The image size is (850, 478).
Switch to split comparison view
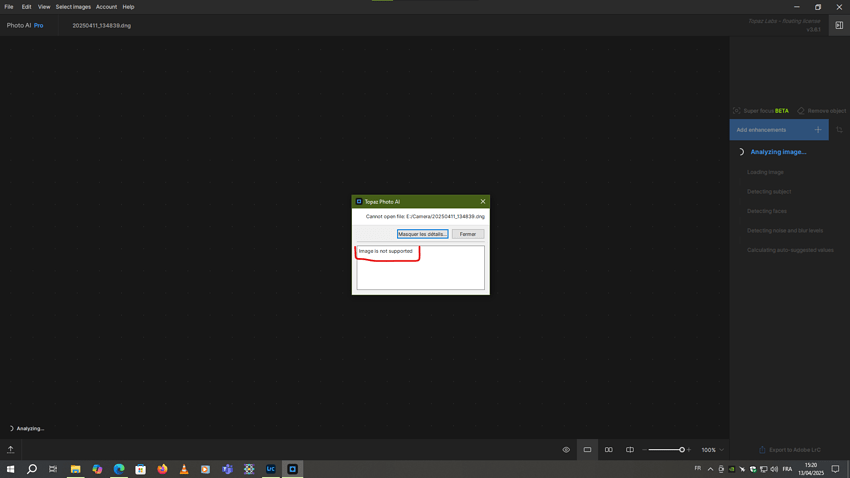630,450
